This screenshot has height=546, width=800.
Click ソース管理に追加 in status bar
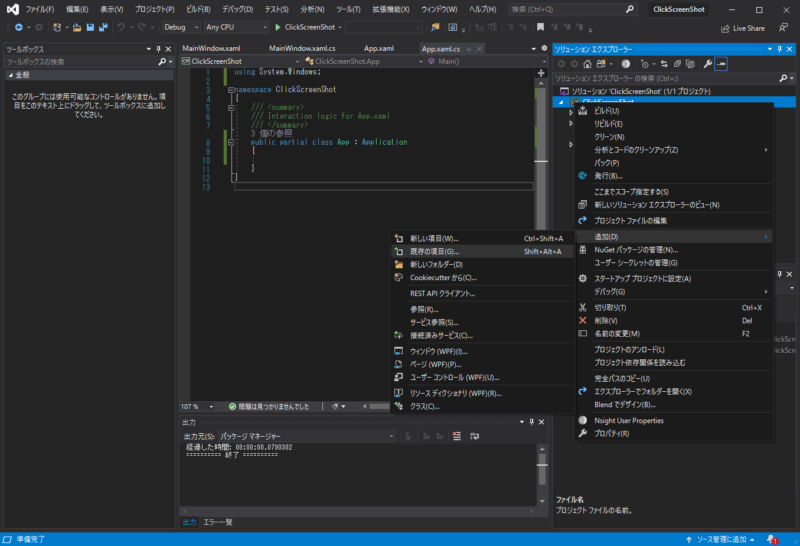click(721, 539)
